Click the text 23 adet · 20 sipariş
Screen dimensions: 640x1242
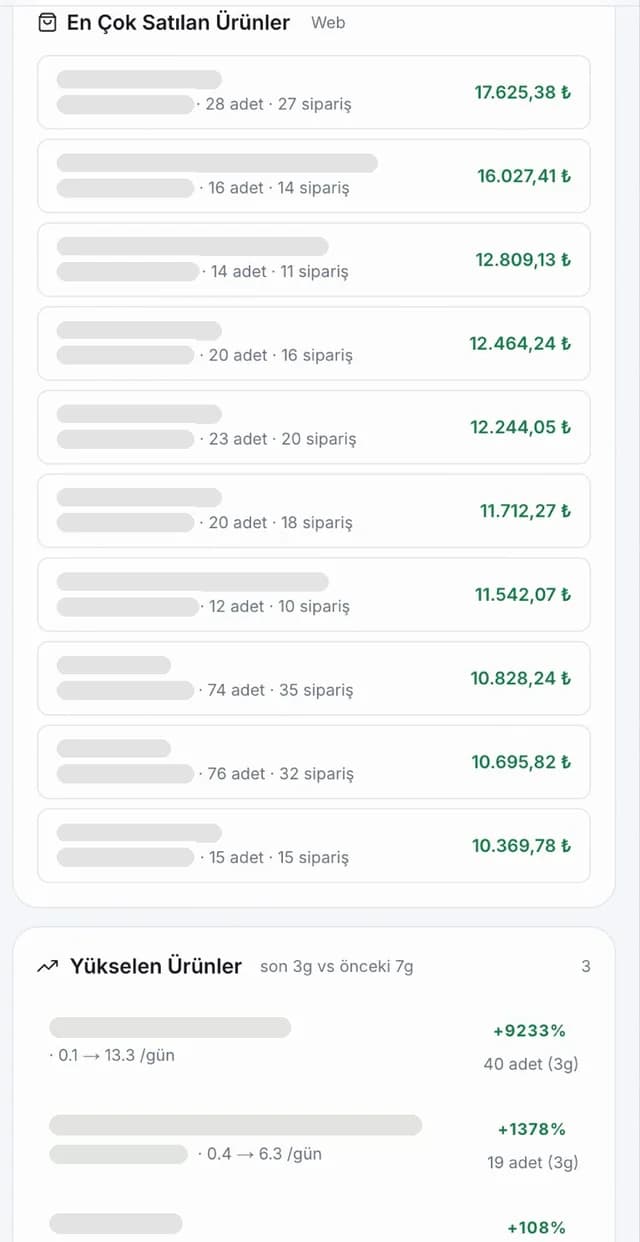282,439
